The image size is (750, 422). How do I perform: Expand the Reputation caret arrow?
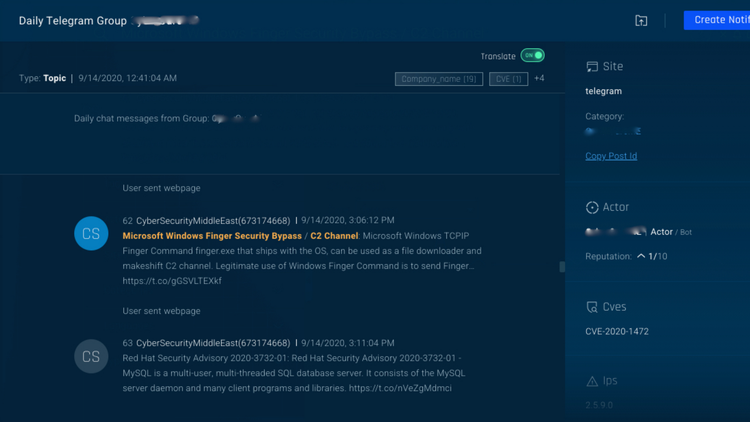[x=641, y=256]
